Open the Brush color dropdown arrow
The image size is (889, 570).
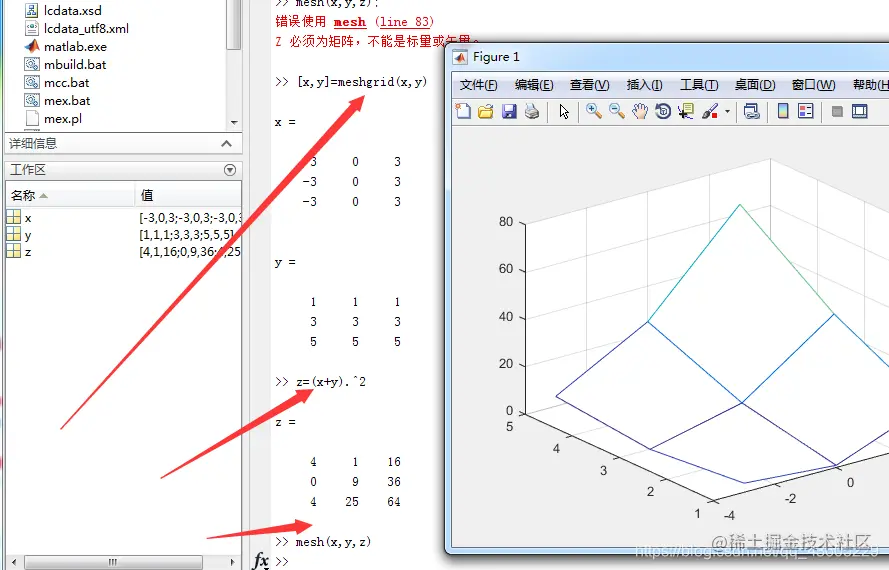pyautogui.click(x=727, y=111)
